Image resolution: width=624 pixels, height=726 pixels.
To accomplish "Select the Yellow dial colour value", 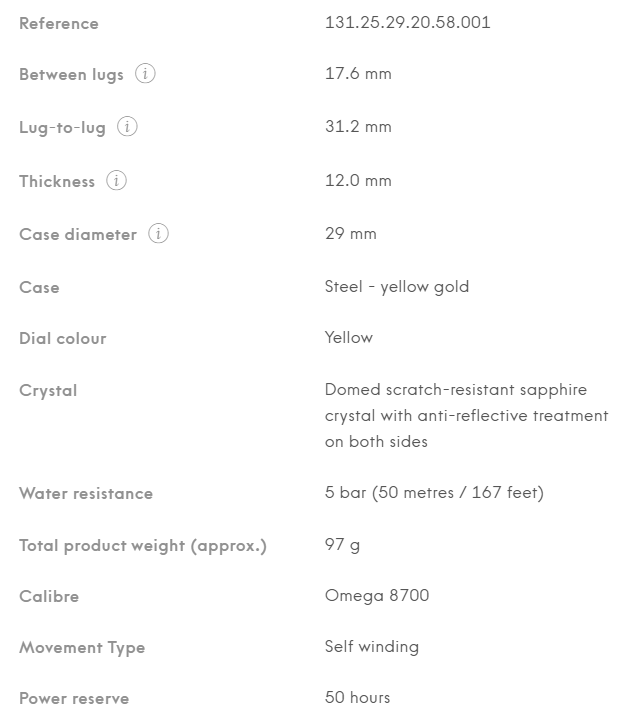I will point(349,338).
